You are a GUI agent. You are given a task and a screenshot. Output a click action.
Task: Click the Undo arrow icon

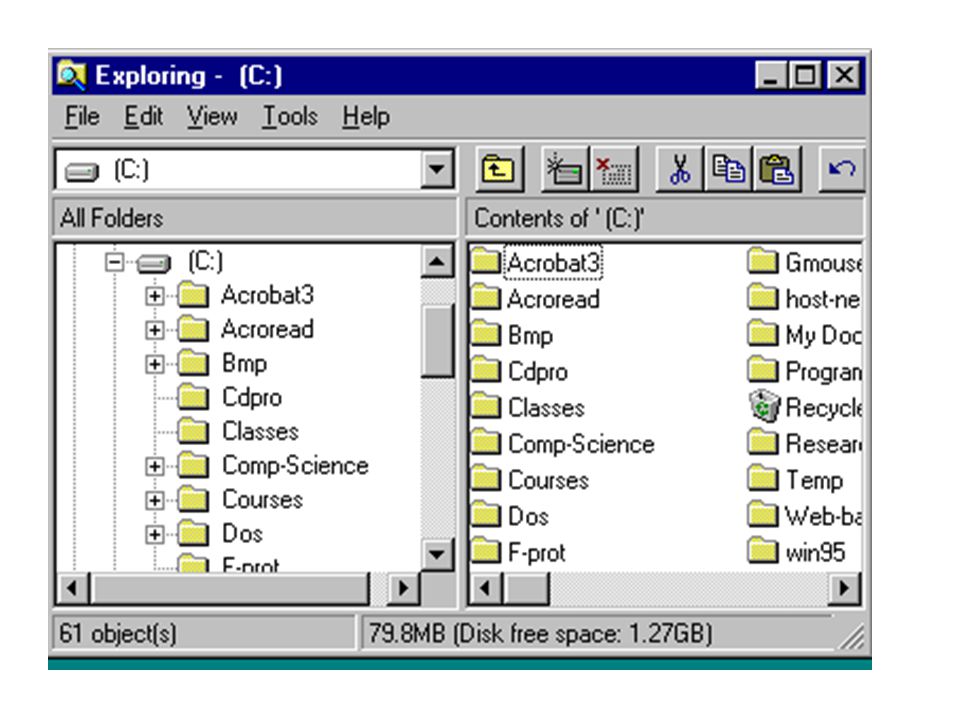pyautogui.click(x=841, y=169)
